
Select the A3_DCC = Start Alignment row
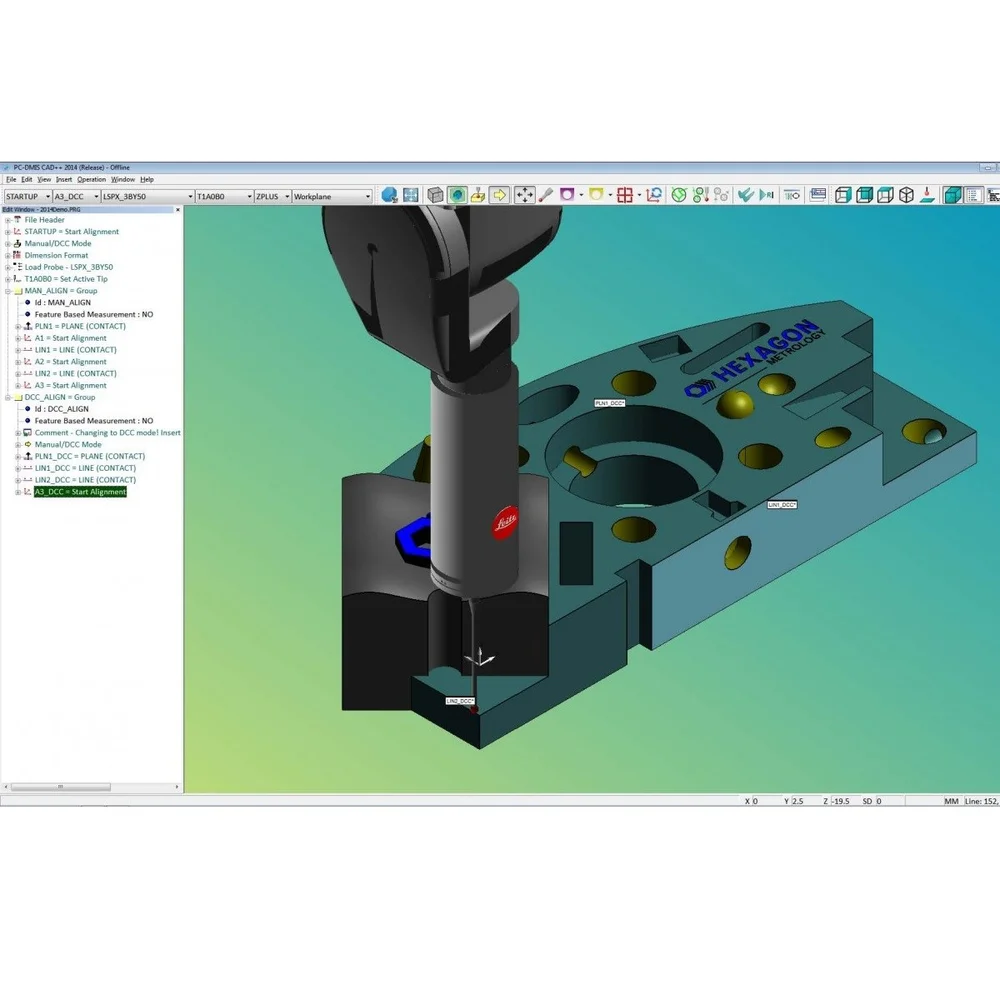[x=80, y=492]
